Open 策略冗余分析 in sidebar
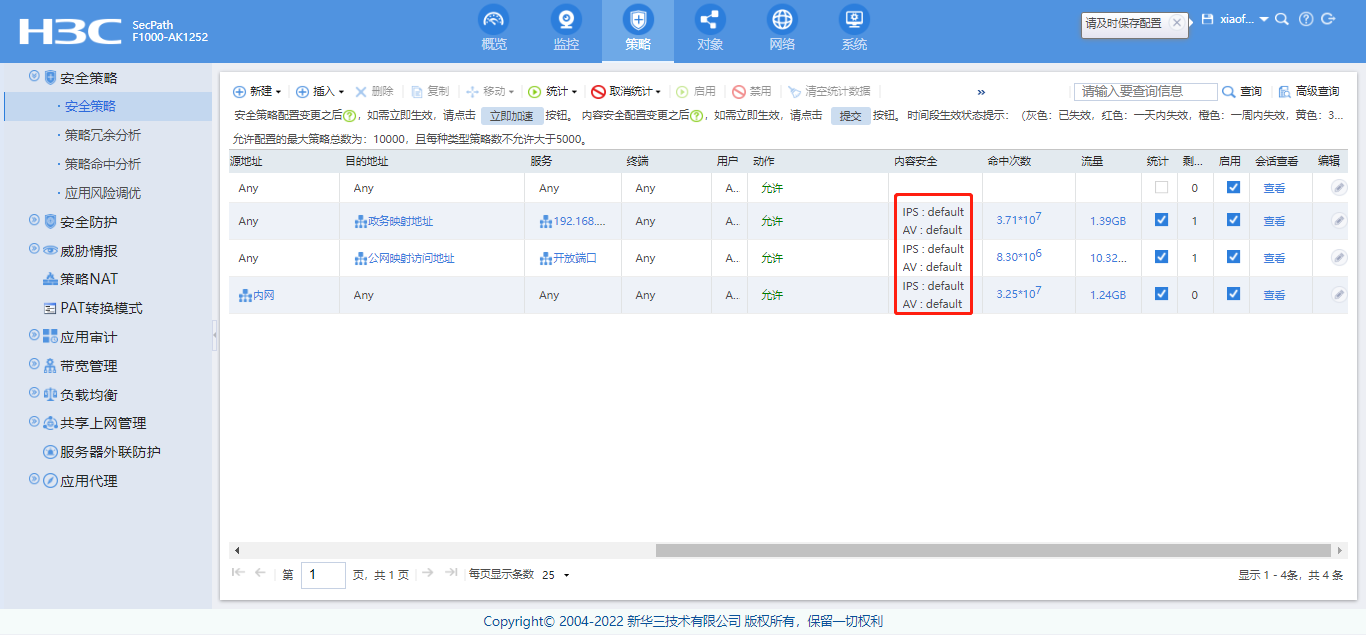Viewport: 1366px width, 635px height. (102, 135)
